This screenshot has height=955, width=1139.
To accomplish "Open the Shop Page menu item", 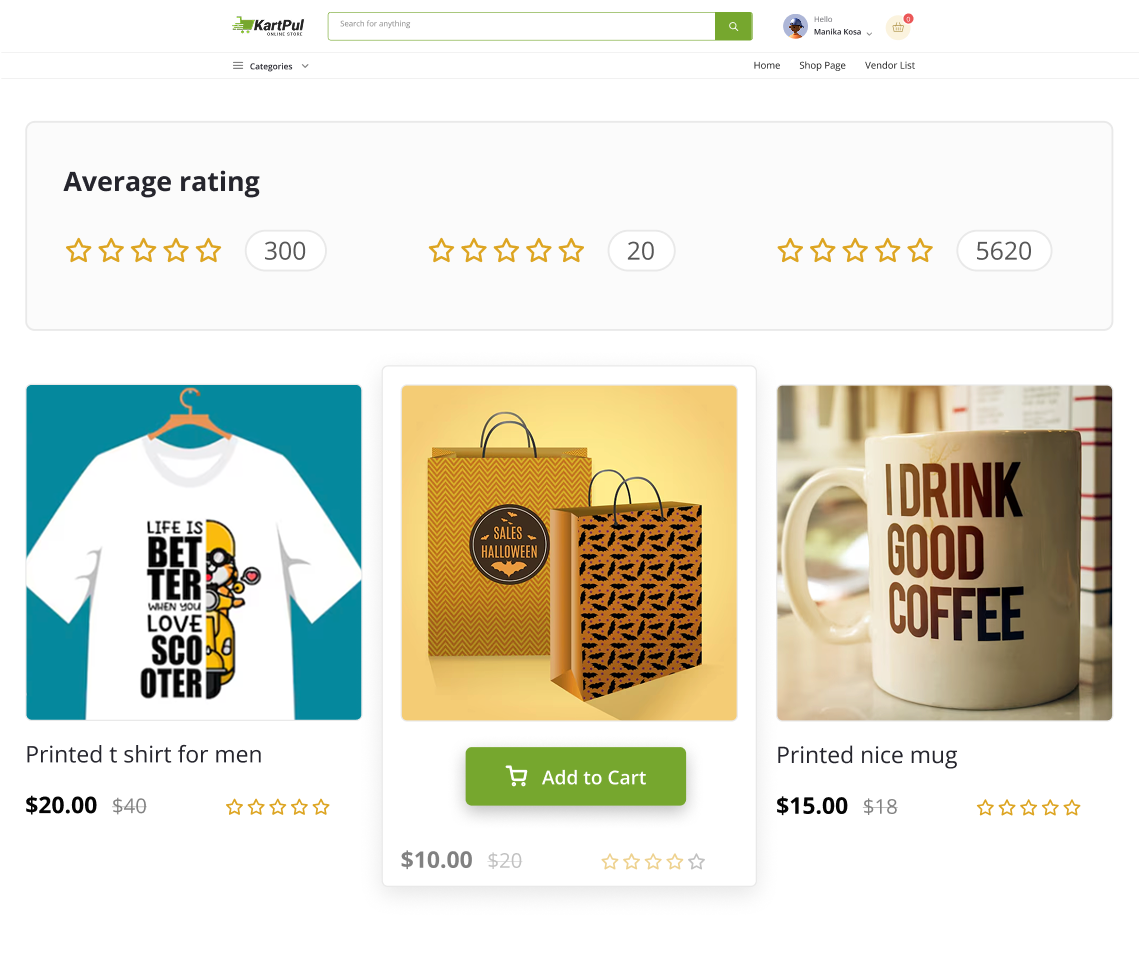I will coord(822,66).
